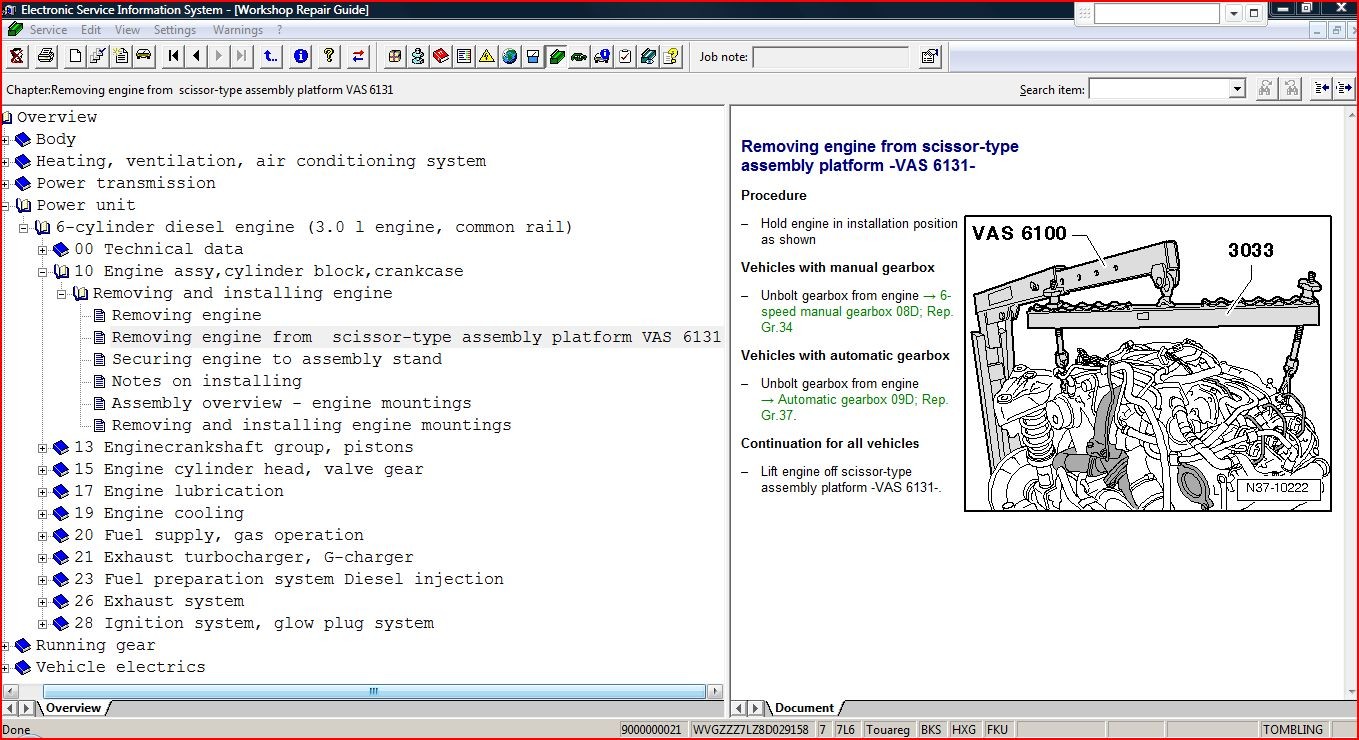Click the blue information icon
The height and width of the screenshot is (740, 1359).
(300, 56)
